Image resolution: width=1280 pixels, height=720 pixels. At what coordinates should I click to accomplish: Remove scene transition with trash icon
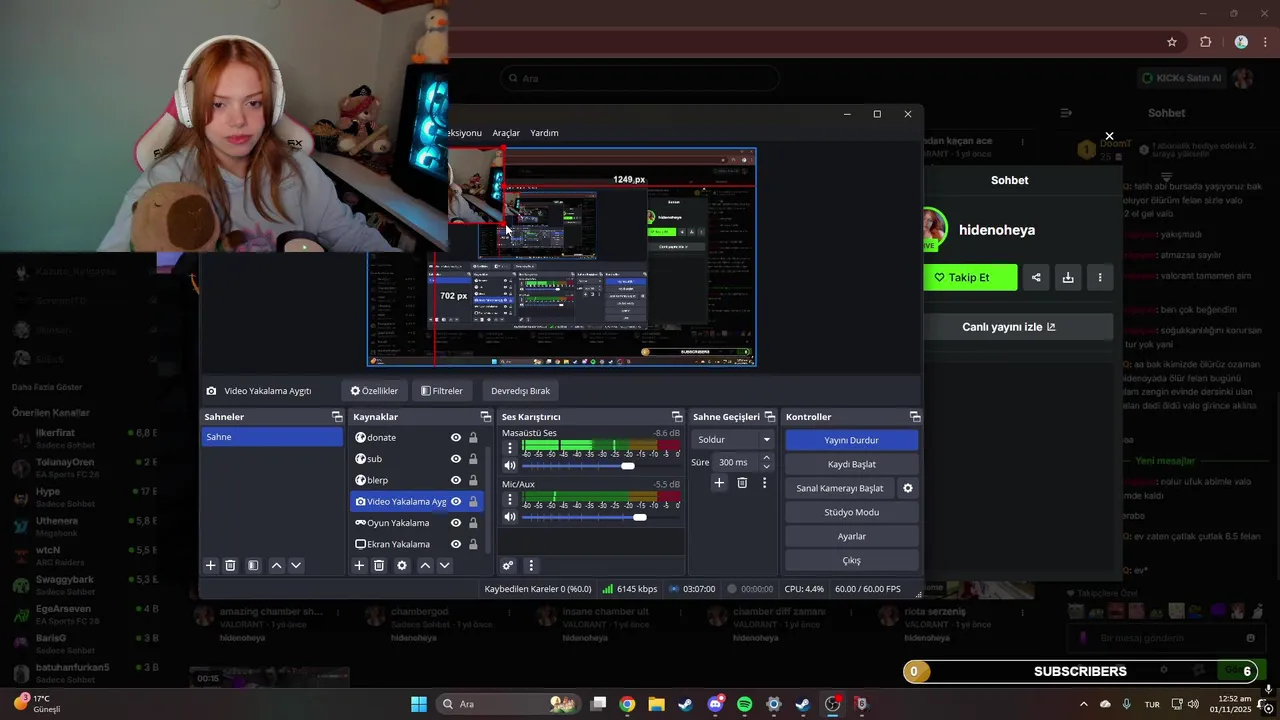742,483
